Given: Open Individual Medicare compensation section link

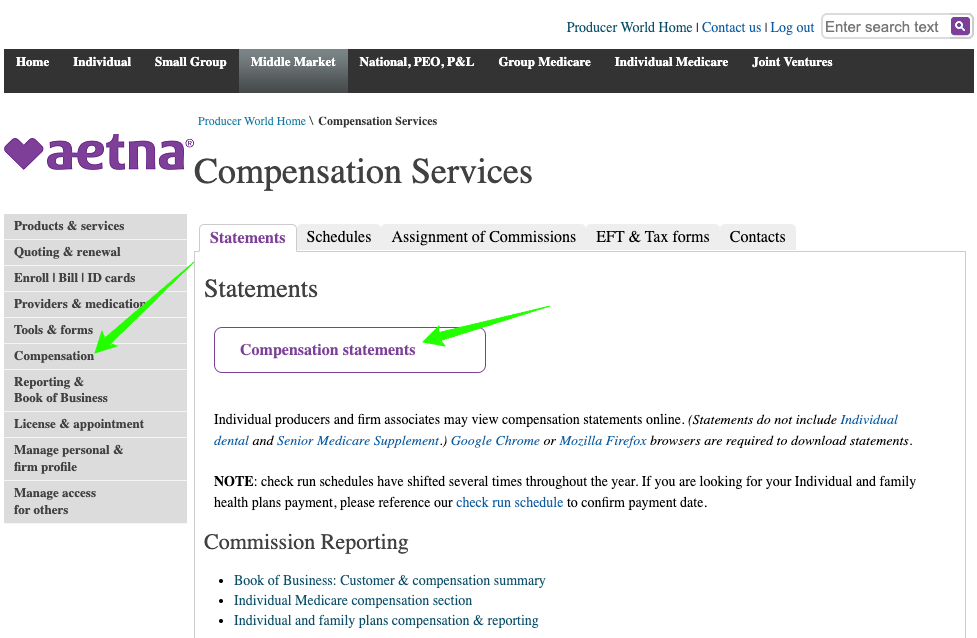Looking at the screenshot, I should pos(353,601).
